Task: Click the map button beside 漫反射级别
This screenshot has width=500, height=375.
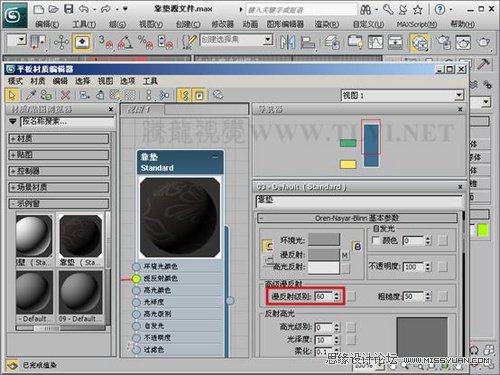Action: point(351,296)
